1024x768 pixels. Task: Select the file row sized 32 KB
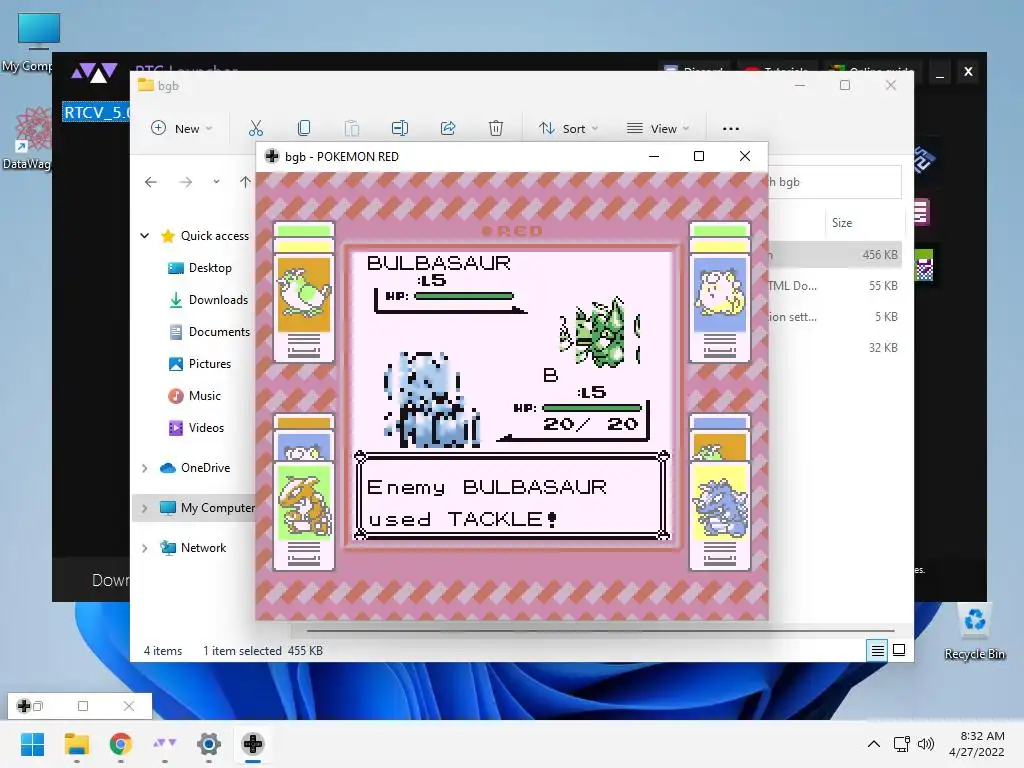click(835, 347)
